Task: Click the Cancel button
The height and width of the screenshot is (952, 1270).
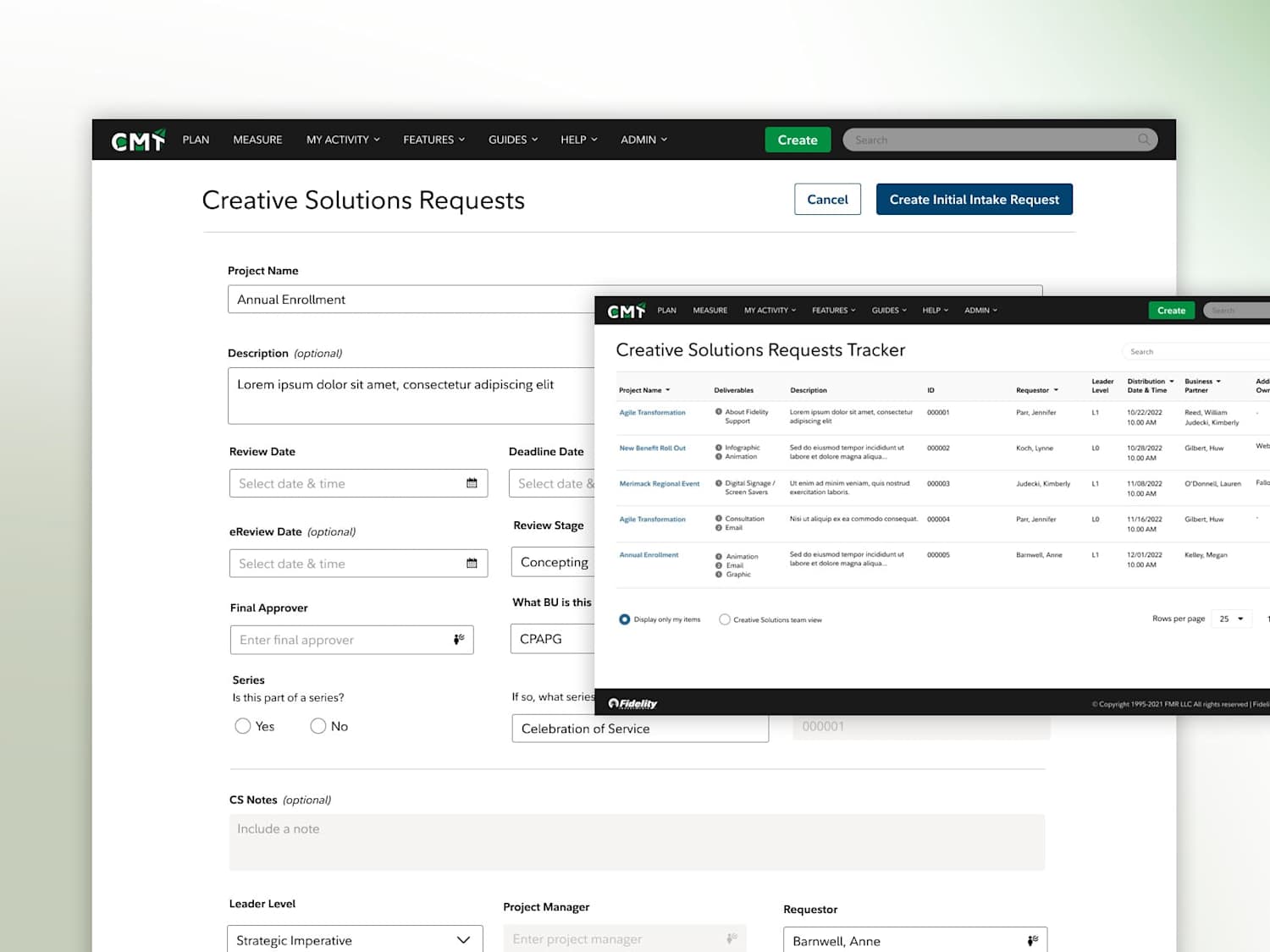Action: point(827,200)
